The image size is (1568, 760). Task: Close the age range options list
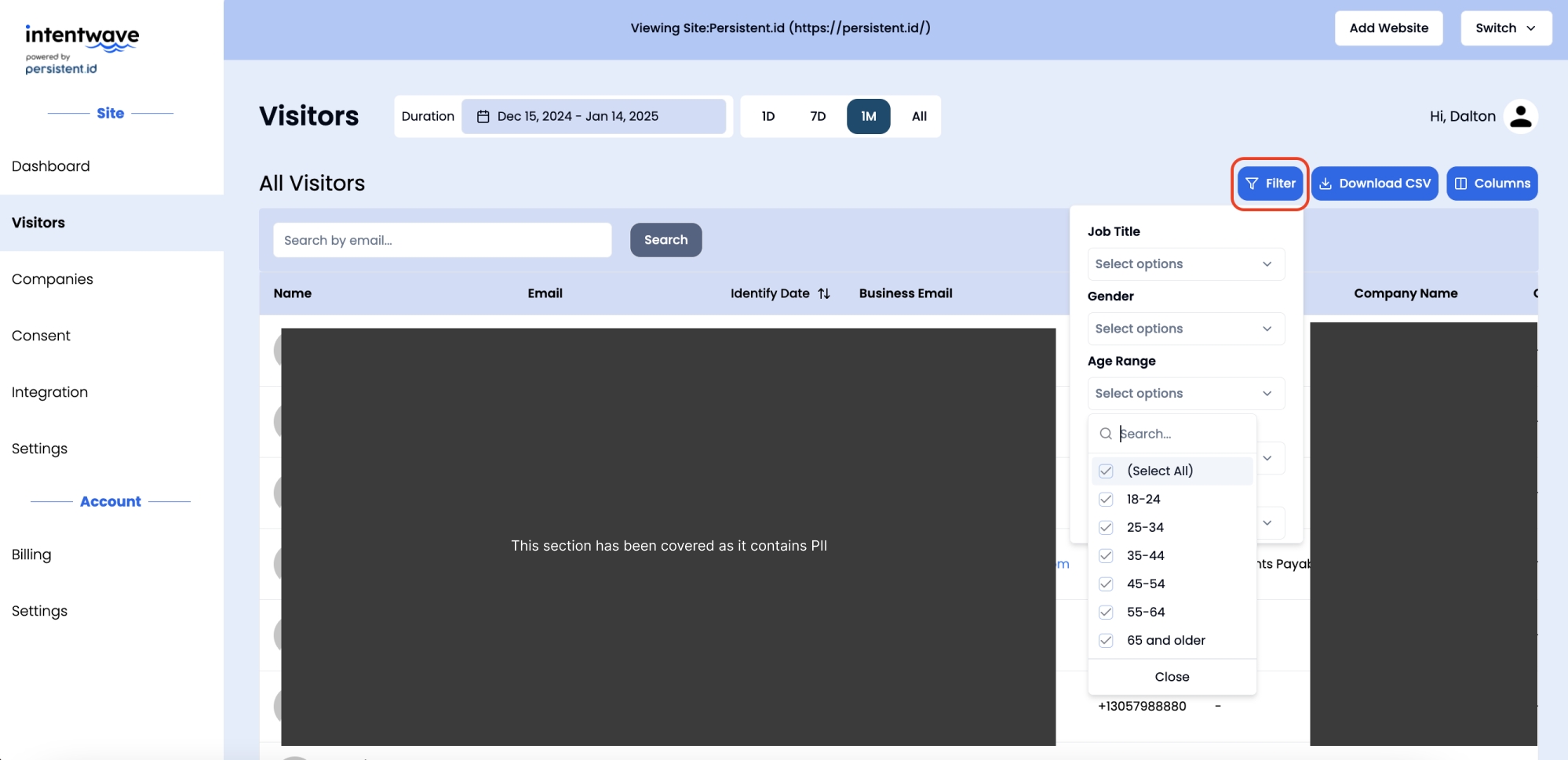pos(1172,677)
